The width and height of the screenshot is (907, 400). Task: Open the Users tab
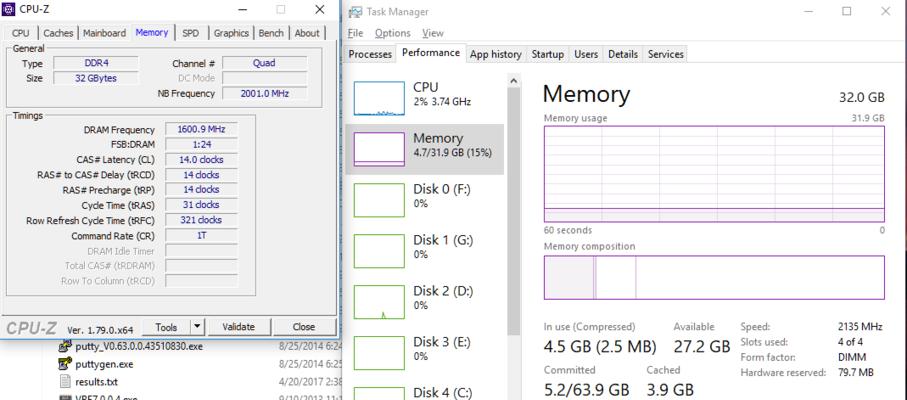tap(586, 54)
